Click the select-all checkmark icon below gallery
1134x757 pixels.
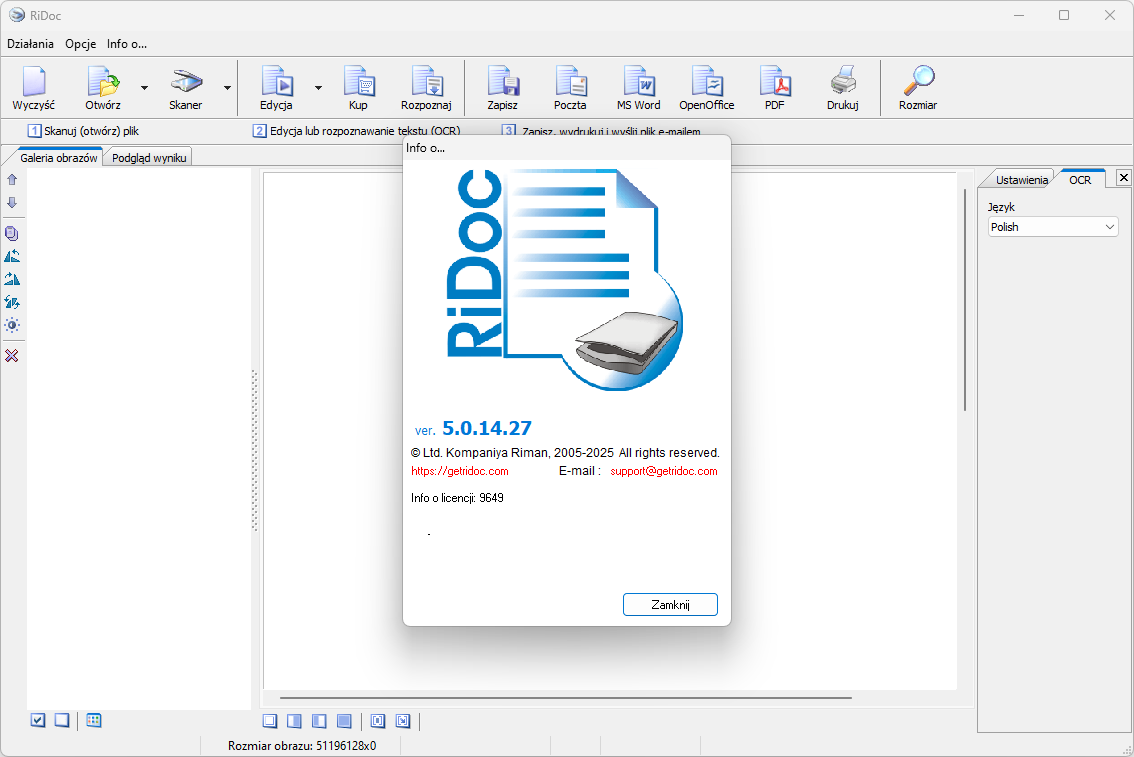point(38,720)
